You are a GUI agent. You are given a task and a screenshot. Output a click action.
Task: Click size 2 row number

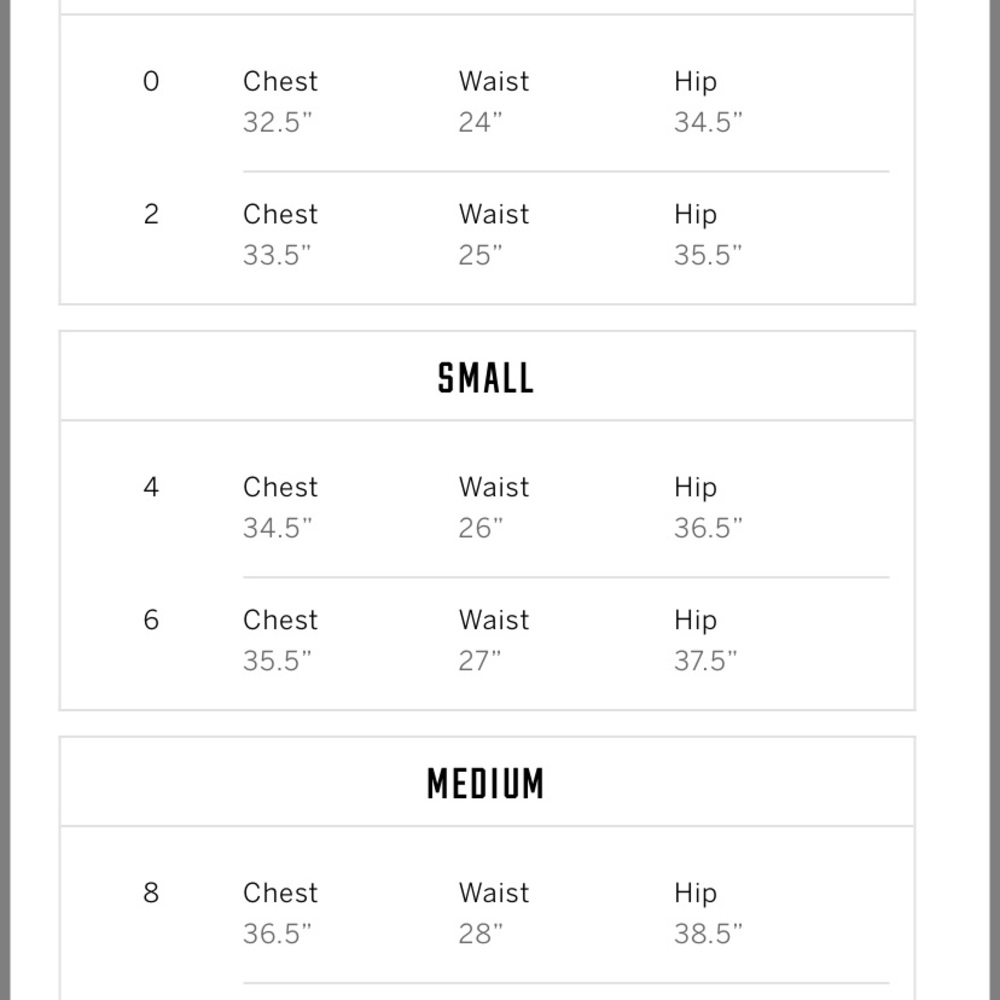click(151, 214)
